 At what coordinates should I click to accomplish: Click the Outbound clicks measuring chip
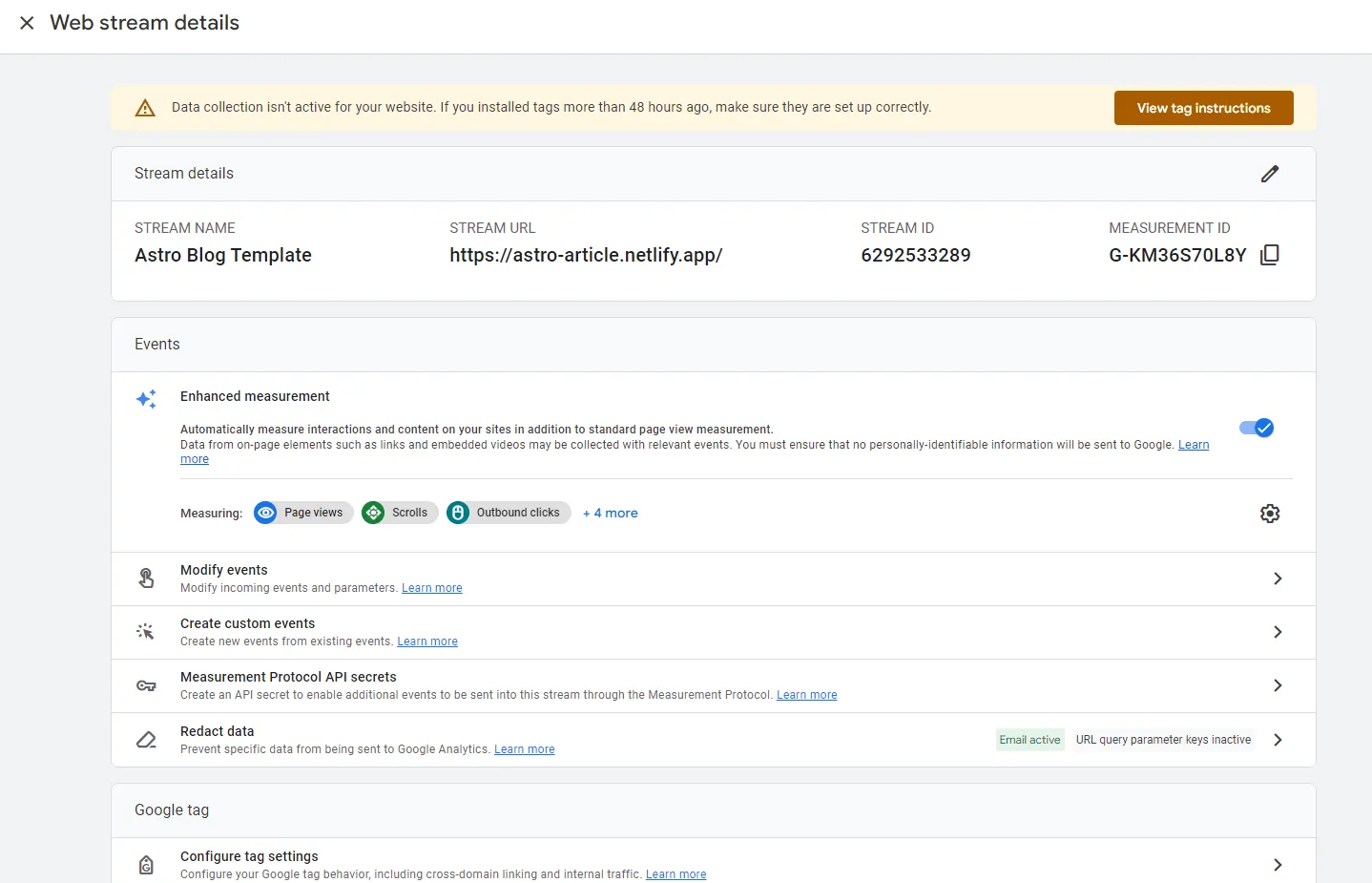click(x=509, y=513)
